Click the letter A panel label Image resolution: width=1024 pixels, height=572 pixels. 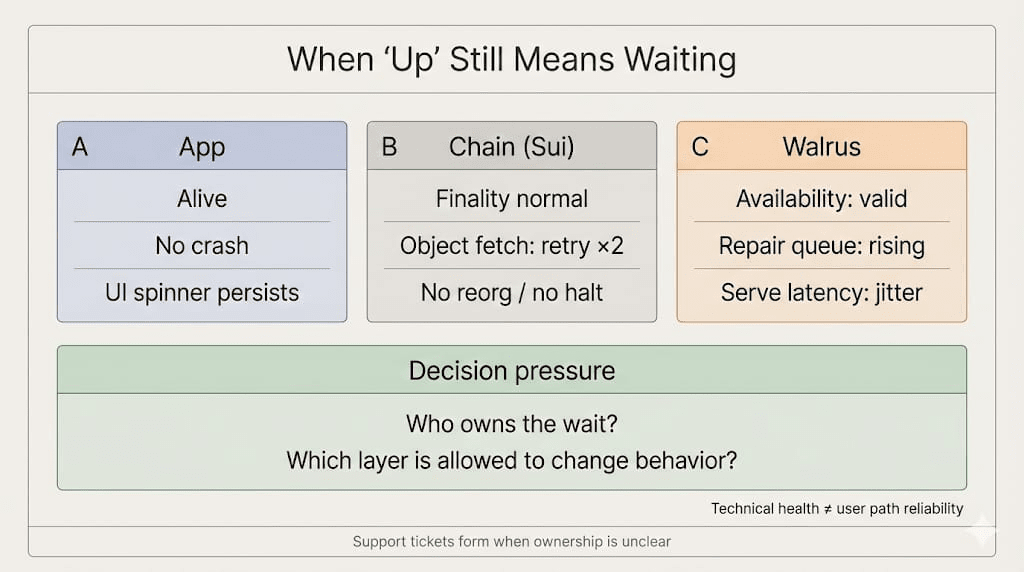point(81,147)
